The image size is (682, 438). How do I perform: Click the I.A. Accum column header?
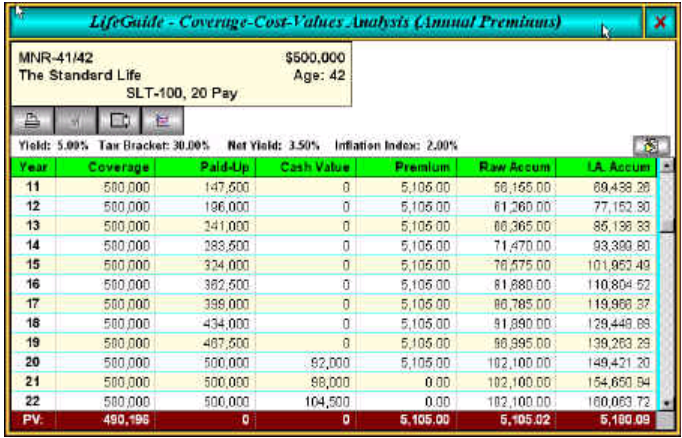pyautogui.click(x=607, y=167)
